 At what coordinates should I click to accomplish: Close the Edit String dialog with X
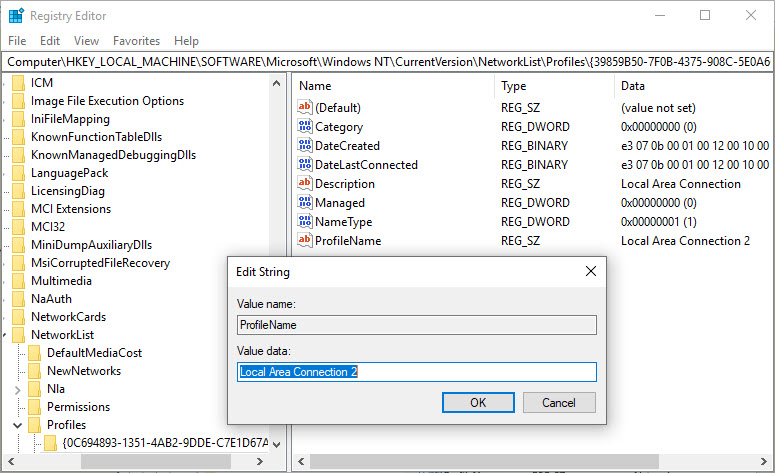pos(591,271)
